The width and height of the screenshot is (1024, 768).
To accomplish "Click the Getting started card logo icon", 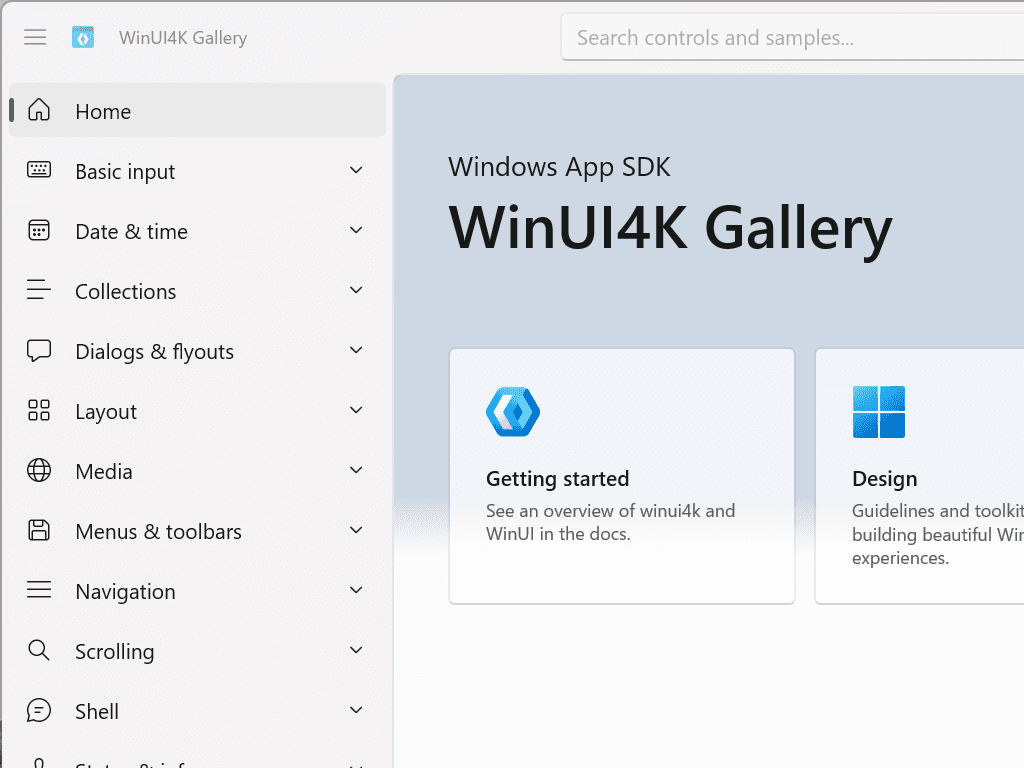I will coord(513,412).
